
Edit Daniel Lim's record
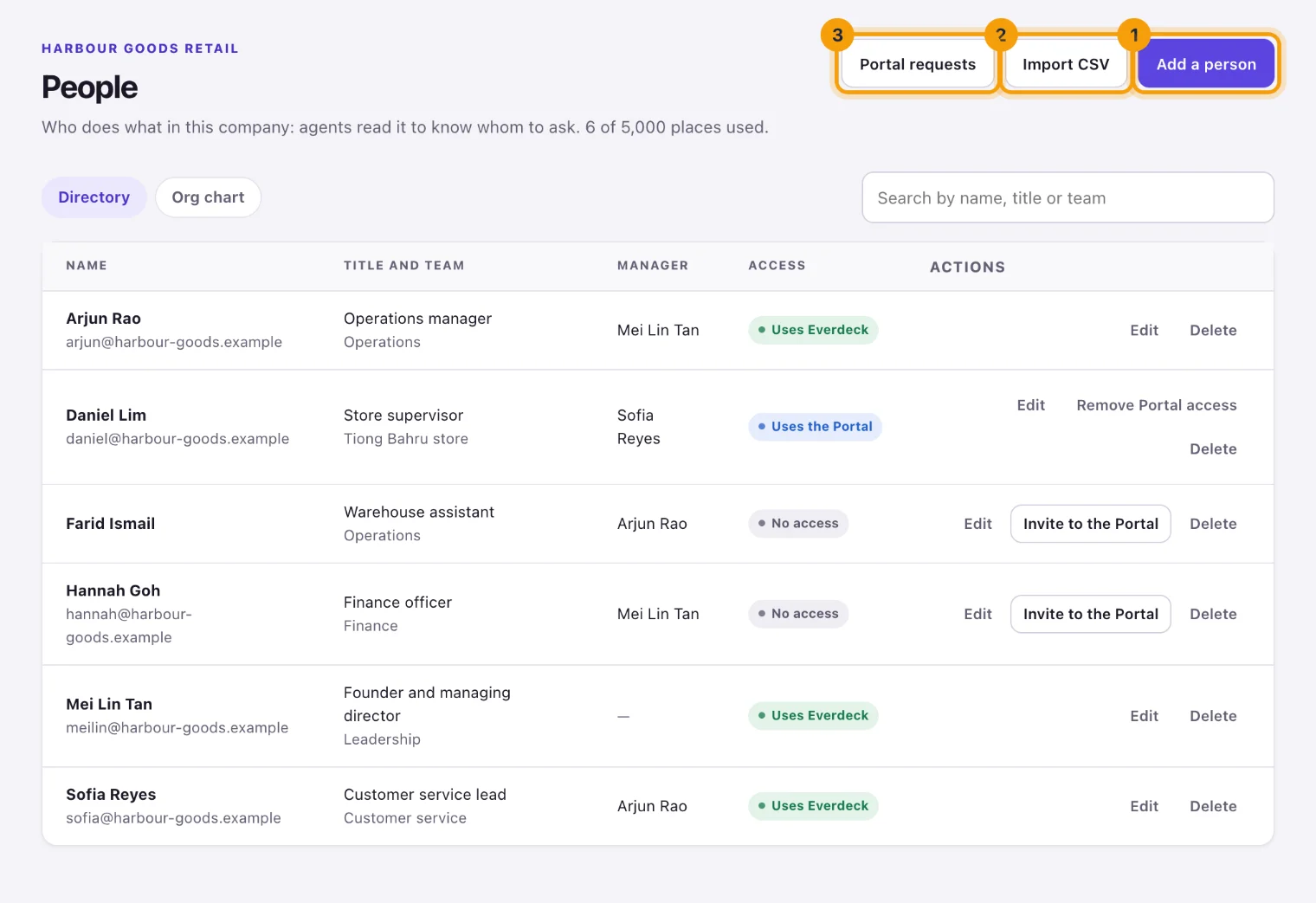pyautogui.click(x=1030, y=405)
